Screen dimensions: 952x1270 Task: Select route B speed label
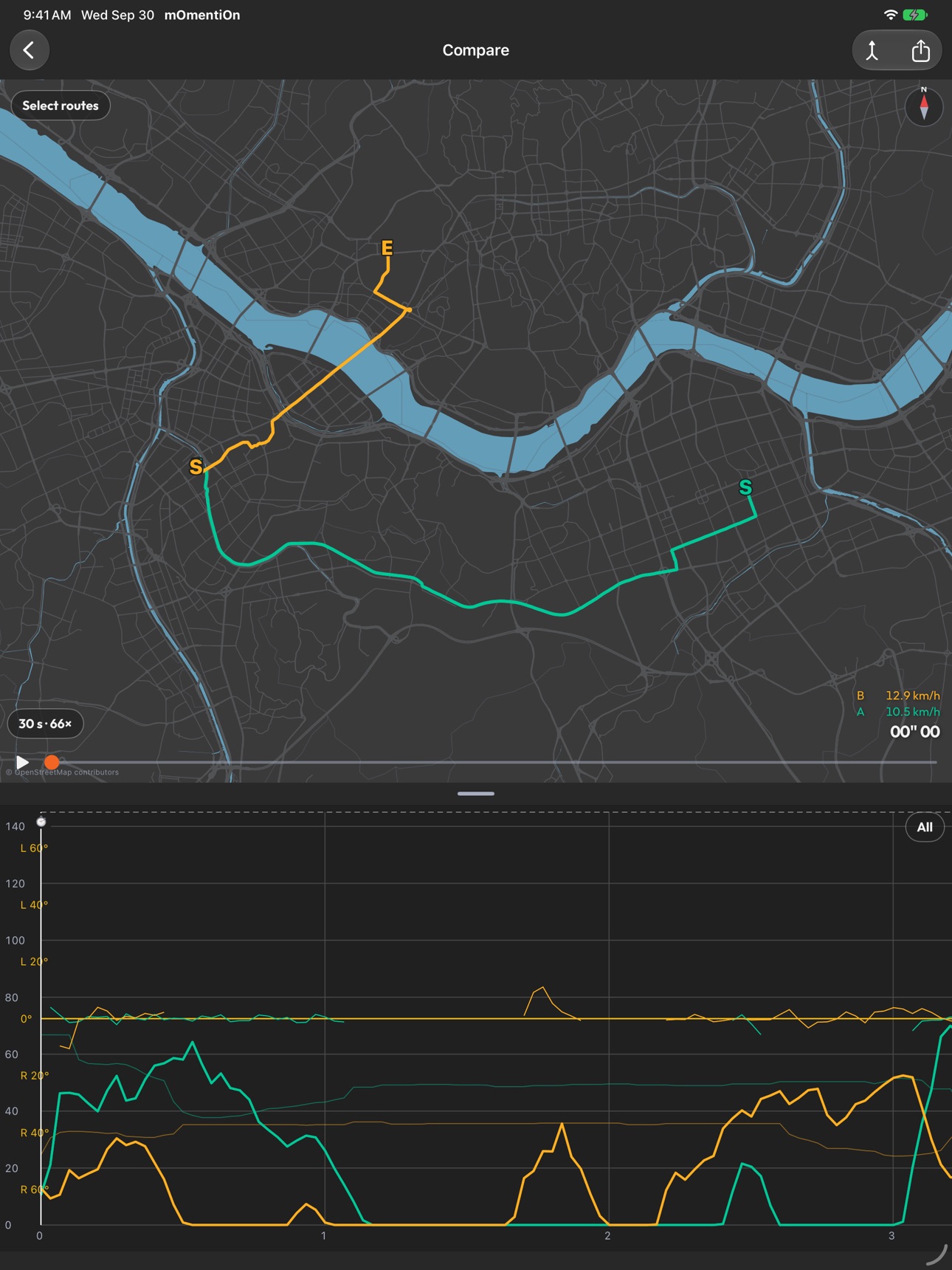tap(898, 696)
